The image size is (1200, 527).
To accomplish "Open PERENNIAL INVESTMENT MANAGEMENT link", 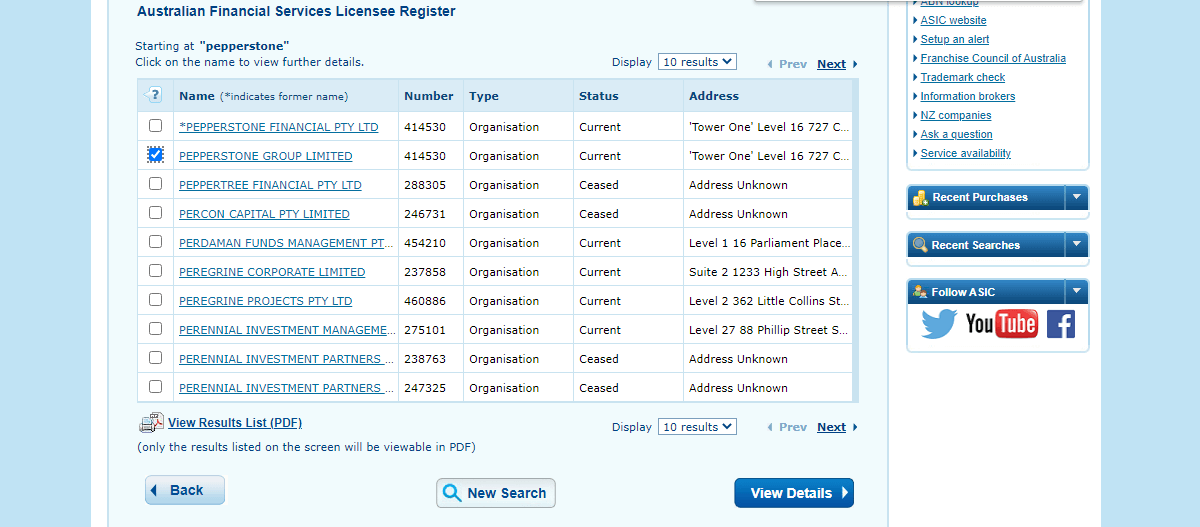I will pos(286,330).
